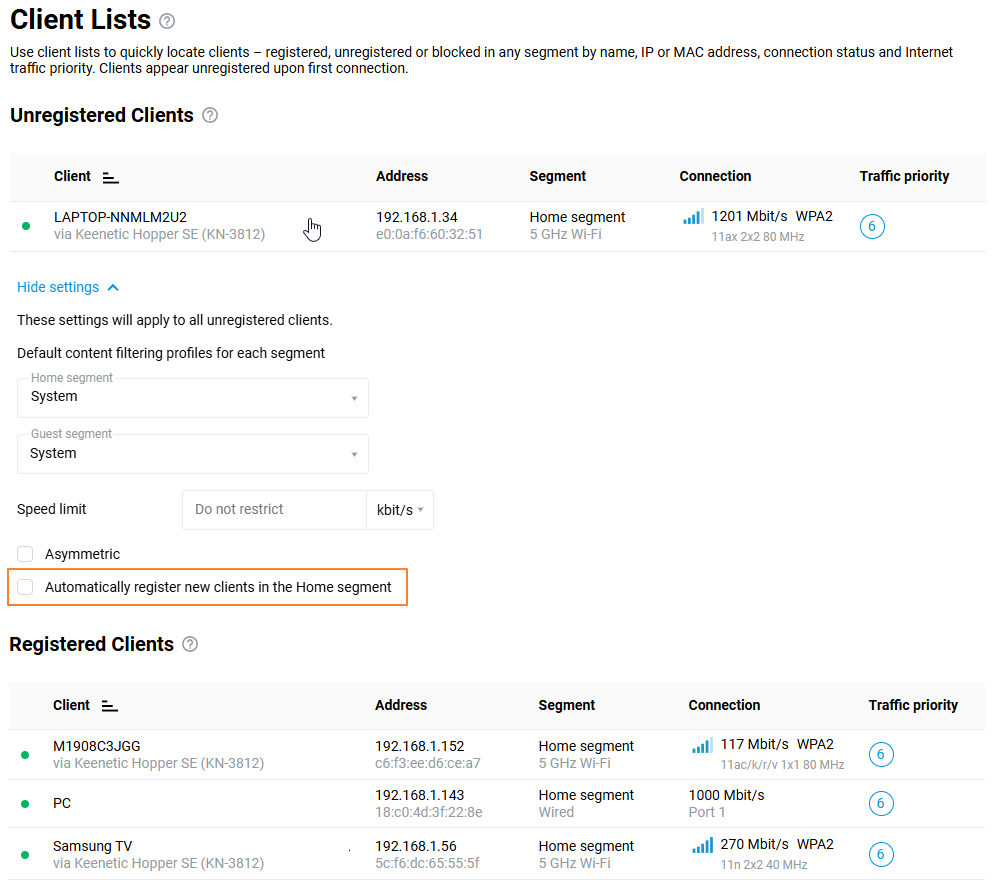The width and height of the screenshot is (994, 884).
Task: Select the PC registered client row
Action: pyautogui.click(x=62, y=804)
